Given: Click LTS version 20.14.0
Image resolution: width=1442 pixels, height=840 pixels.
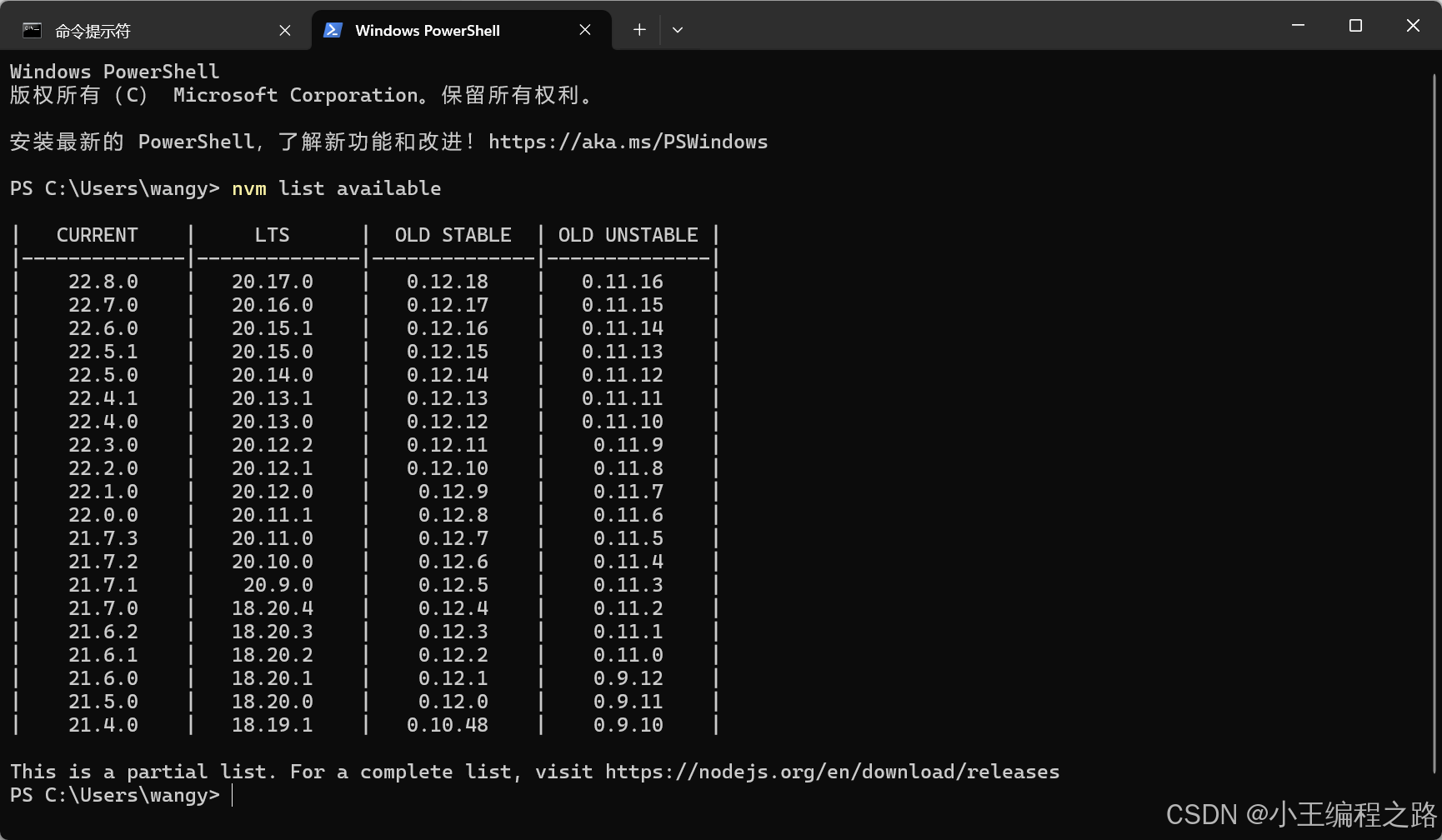Looking at the screenshot, I should pos(273,375).
